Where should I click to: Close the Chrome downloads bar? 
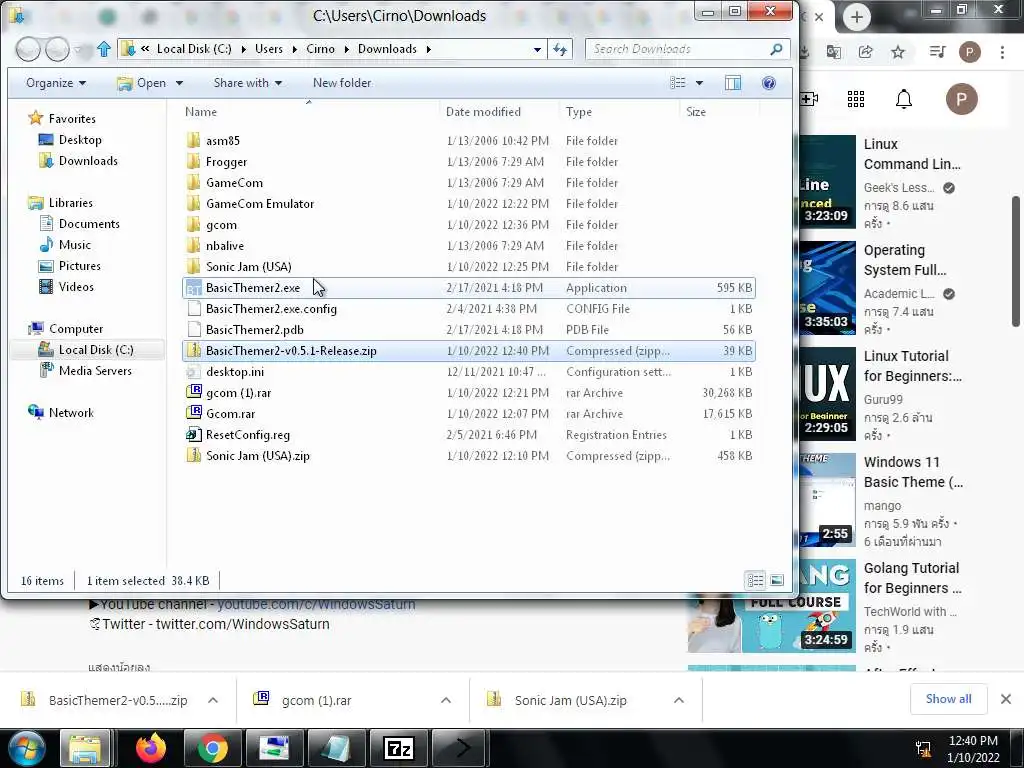[x=1006, y=699]
